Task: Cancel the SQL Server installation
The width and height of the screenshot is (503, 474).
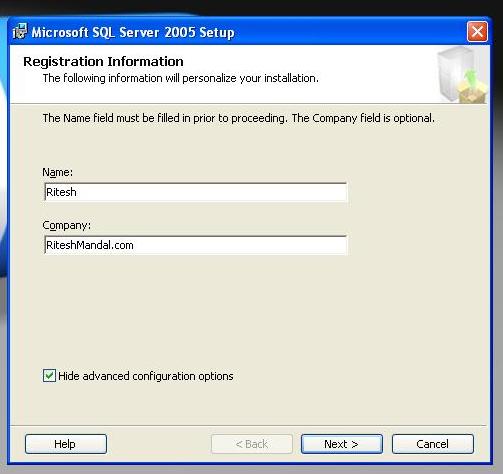Action: point(433,444)
